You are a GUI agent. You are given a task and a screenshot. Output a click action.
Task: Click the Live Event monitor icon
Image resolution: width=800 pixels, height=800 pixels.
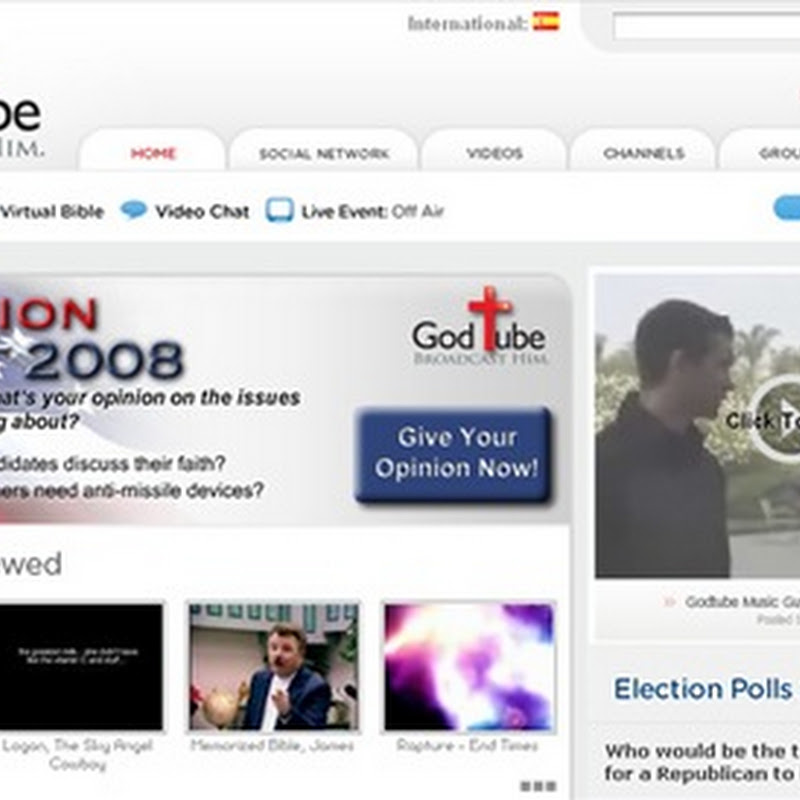tap(280, 211)
